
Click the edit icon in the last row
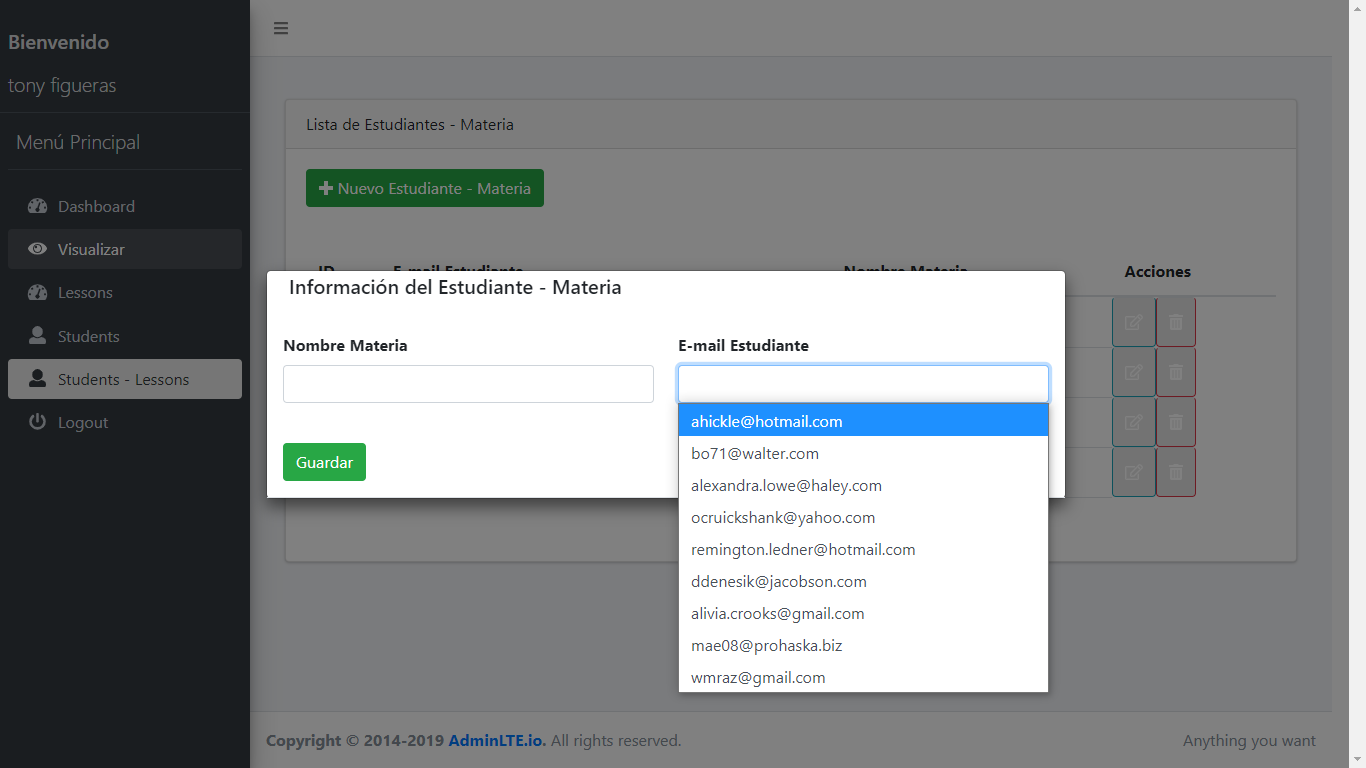click(x=1133, y=471)
